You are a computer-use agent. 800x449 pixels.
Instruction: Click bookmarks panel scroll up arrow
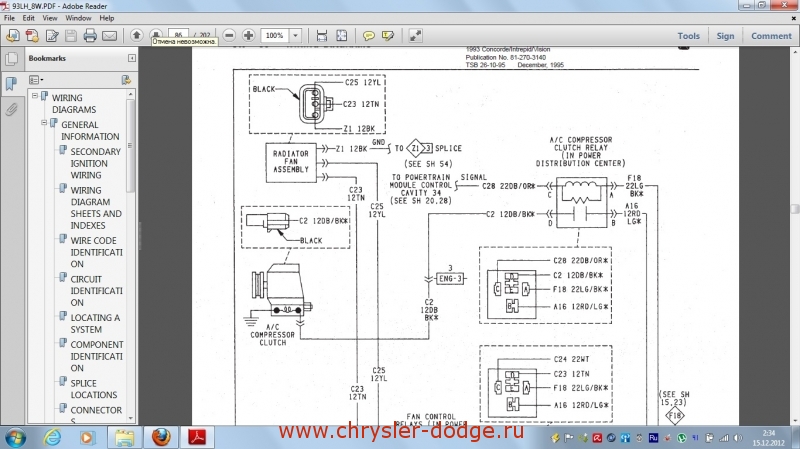pyautogui.click(x=131, y=94)
